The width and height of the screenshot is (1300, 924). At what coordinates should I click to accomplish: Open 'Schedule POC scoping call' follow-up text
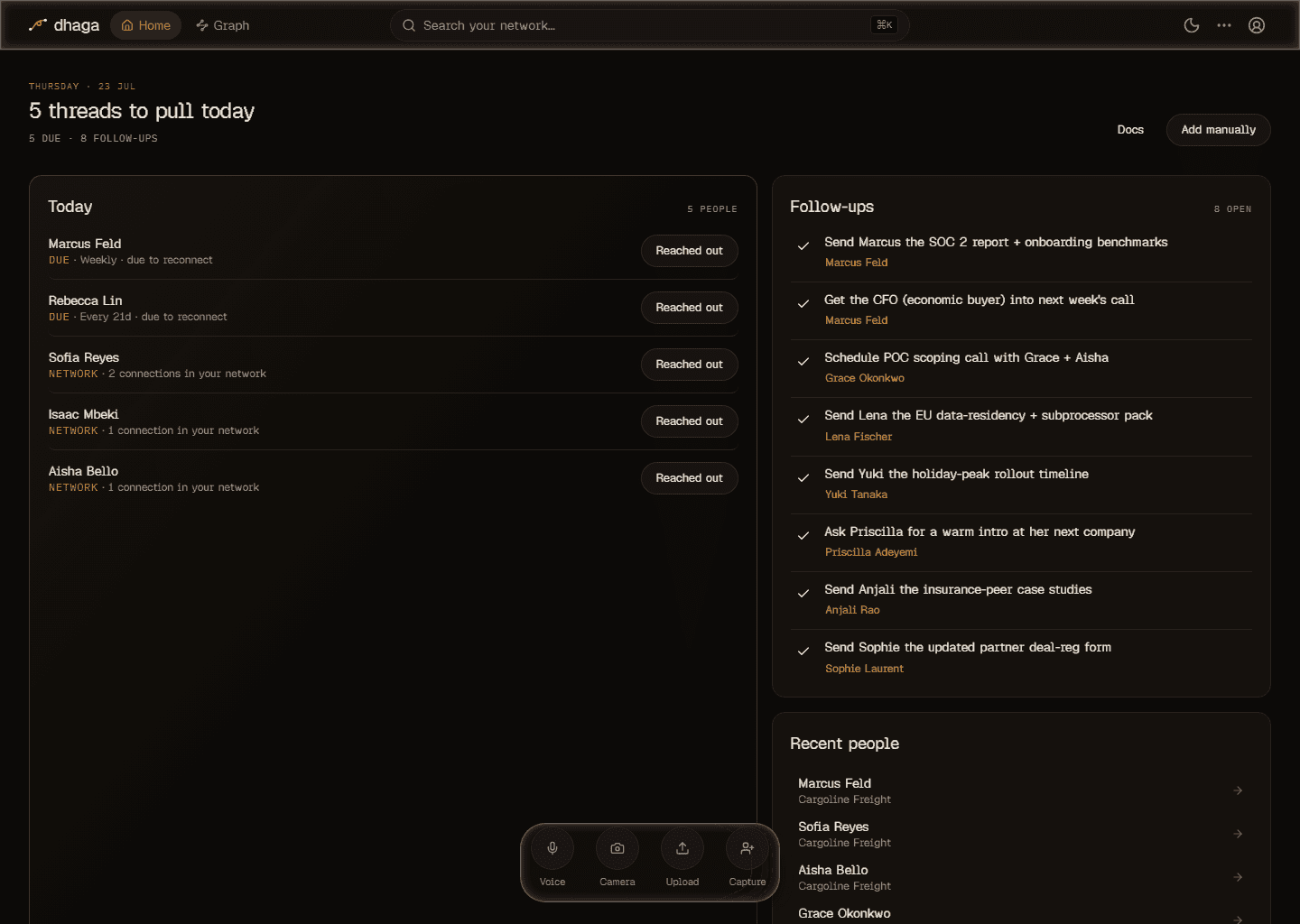pos(966,357)
